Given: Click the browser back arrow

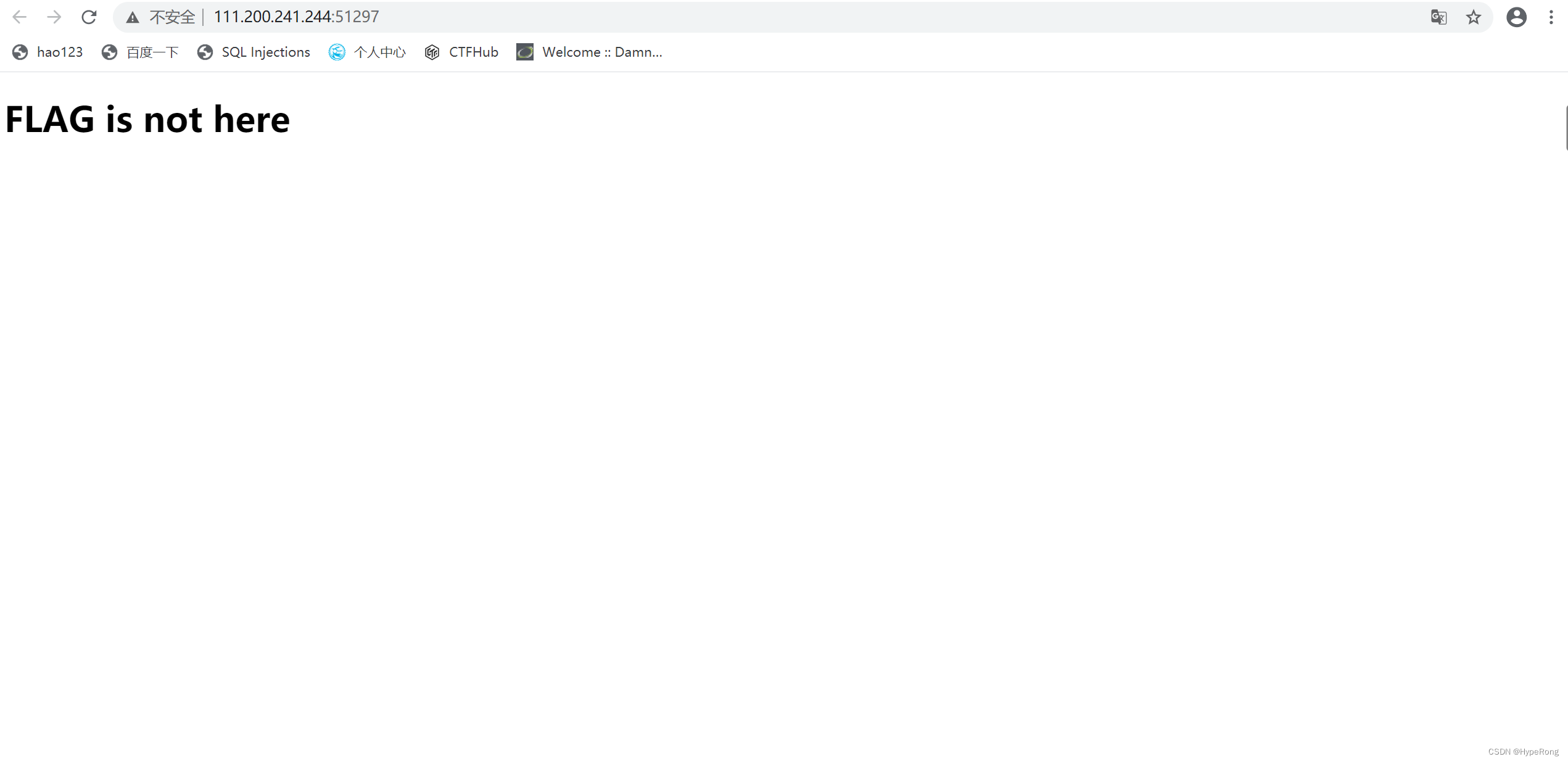Looking at the screenshot, I should pyautogui.click(x=20, y=17).
